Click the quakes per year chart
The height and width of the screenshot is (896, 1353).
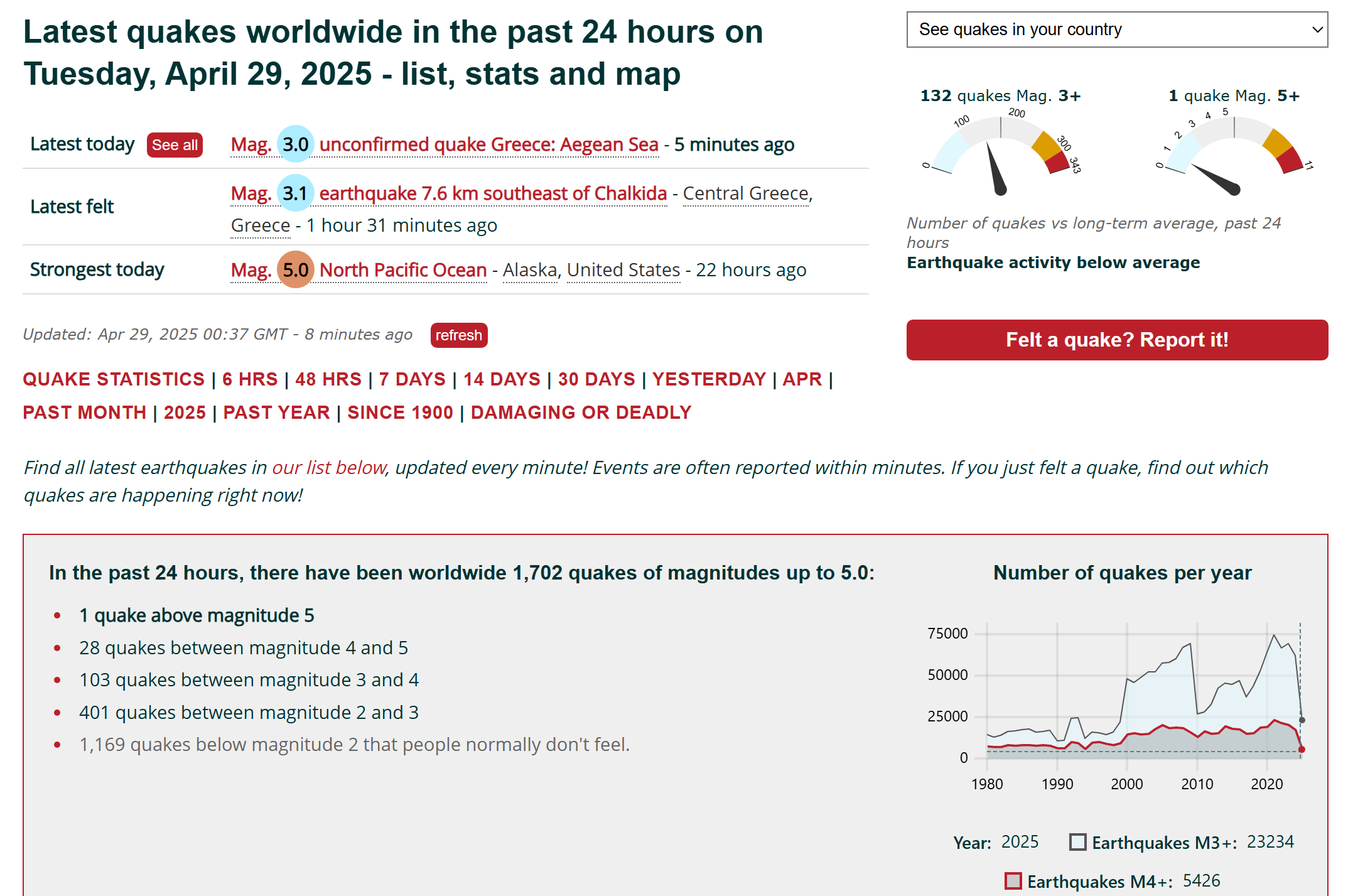point(1143,697)
